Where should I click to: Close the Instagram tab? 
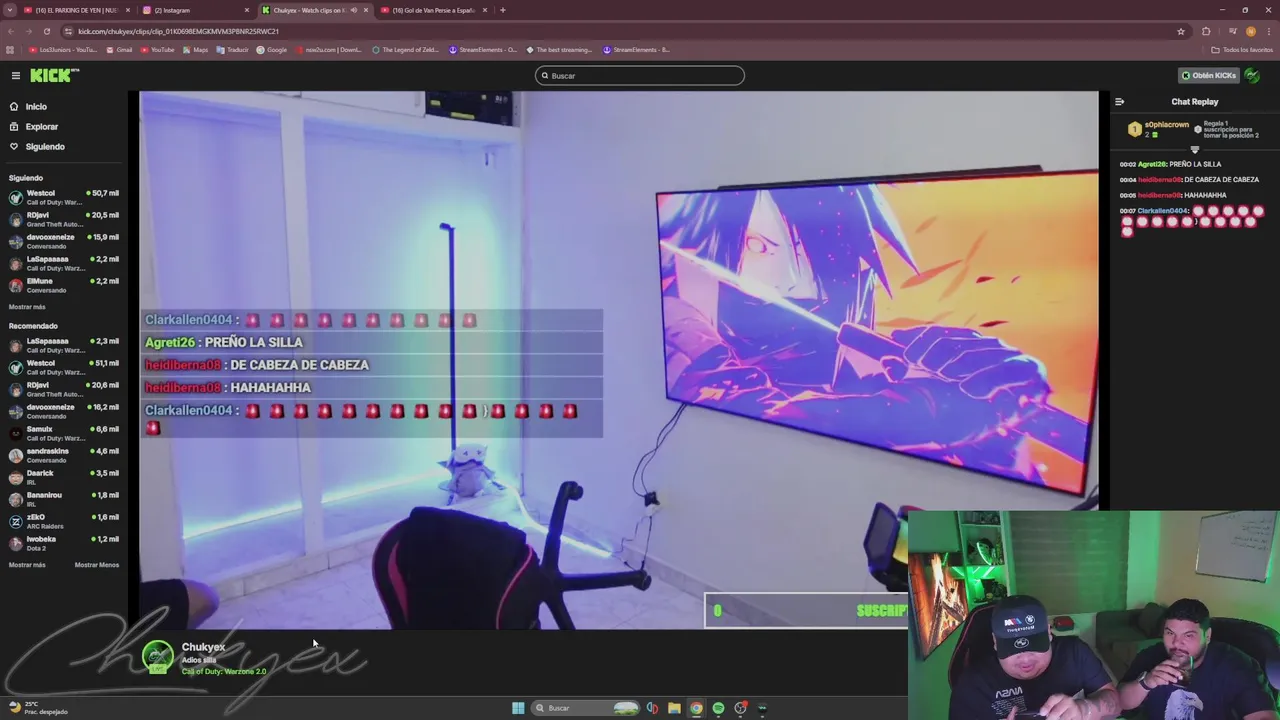pos(247,10)
